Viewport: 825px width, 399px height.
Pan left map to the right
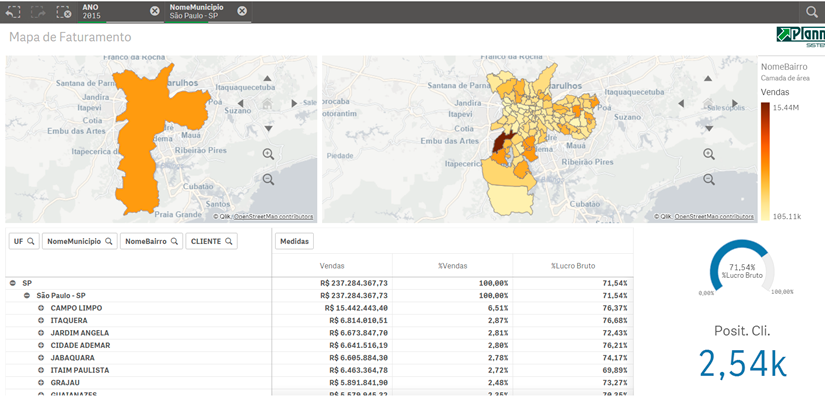[x=295, y=103]
